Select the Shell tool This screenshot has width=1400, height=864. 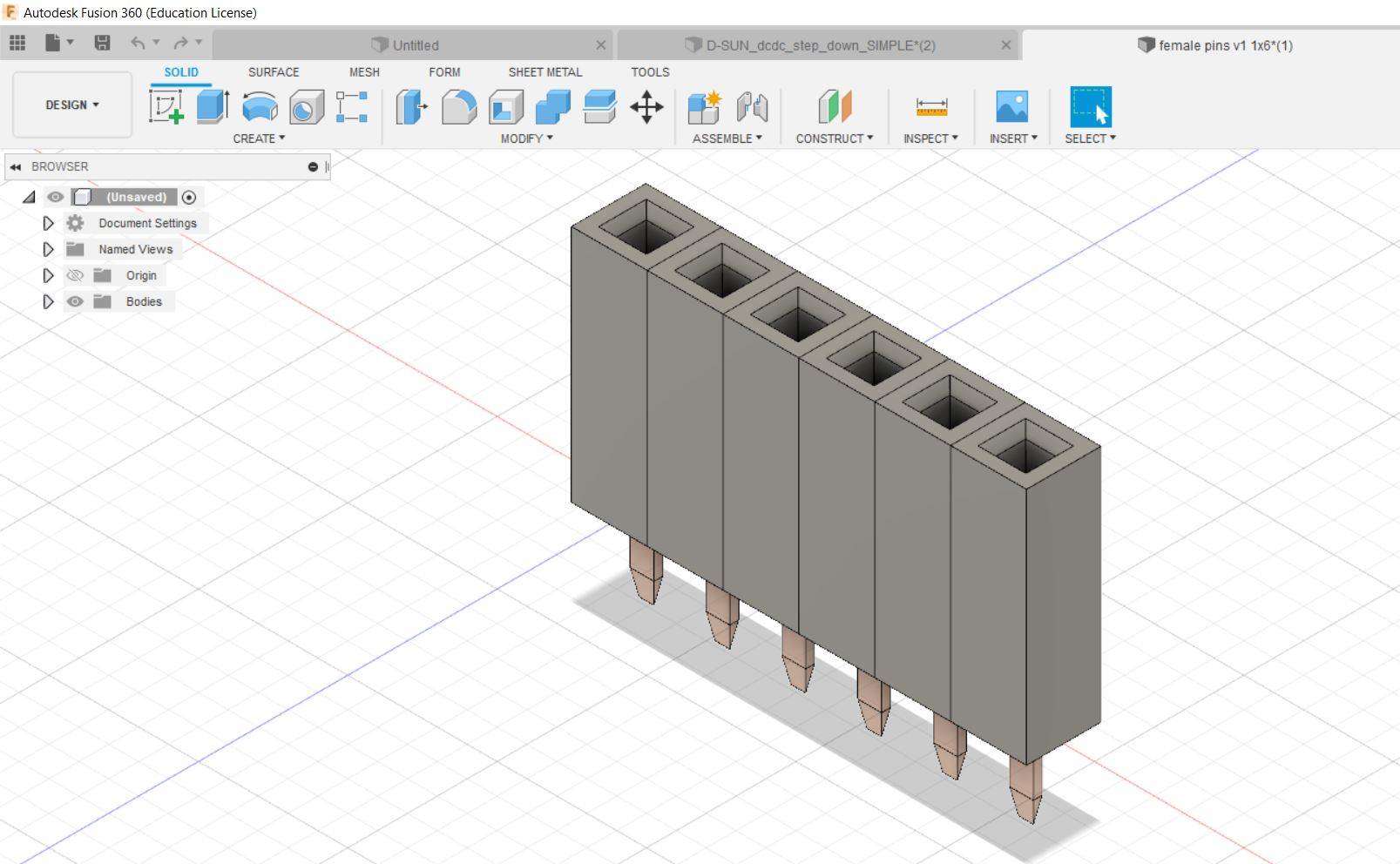coord(506,107)
